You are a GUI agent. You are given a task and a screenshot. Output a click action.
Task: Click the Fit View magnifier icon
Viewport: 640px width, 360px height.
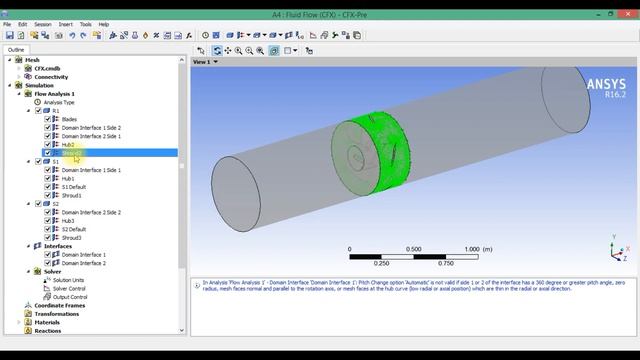[x=260, y=51]
